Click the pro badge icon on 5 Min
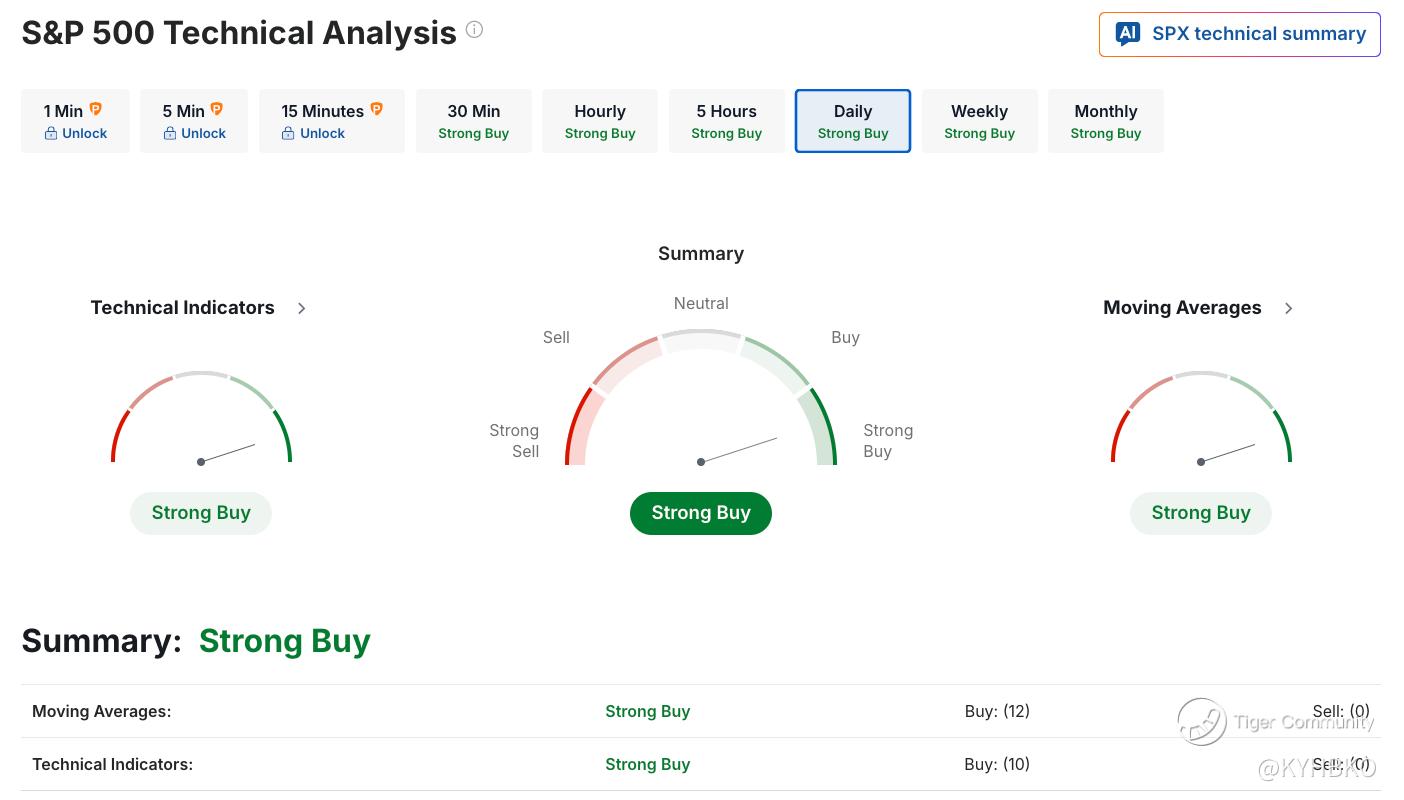 click(x=216, y=109)
